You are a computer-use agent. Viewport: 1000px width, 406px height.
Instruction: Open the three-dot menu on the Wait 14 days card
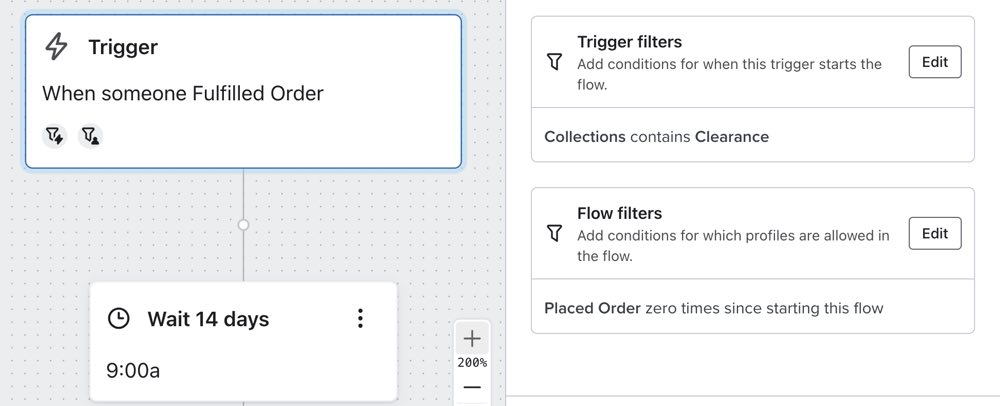[x=360, y=319]
